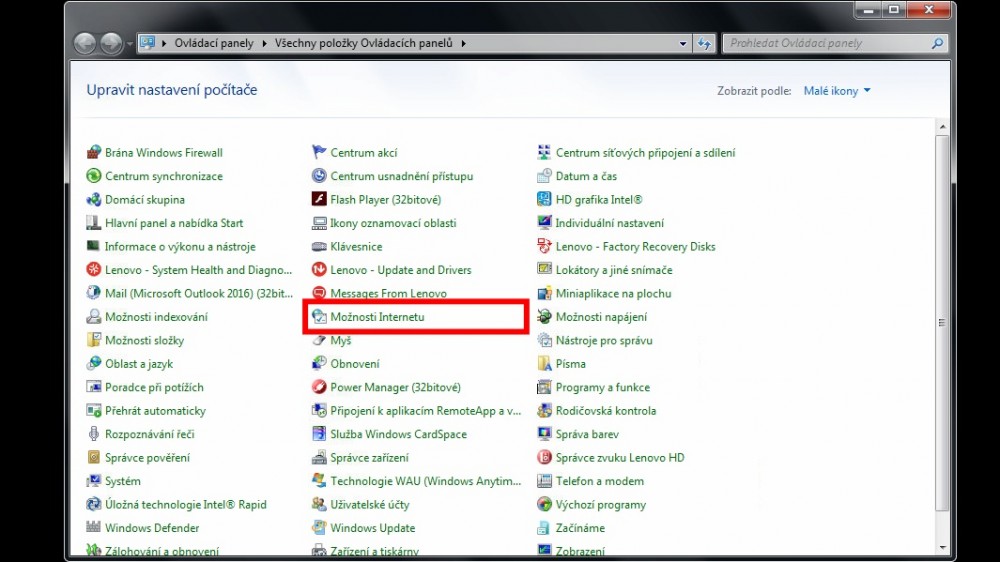Open Programy a funkce
The height and width of the screenshot is (562, 1000).
(602, 387)
